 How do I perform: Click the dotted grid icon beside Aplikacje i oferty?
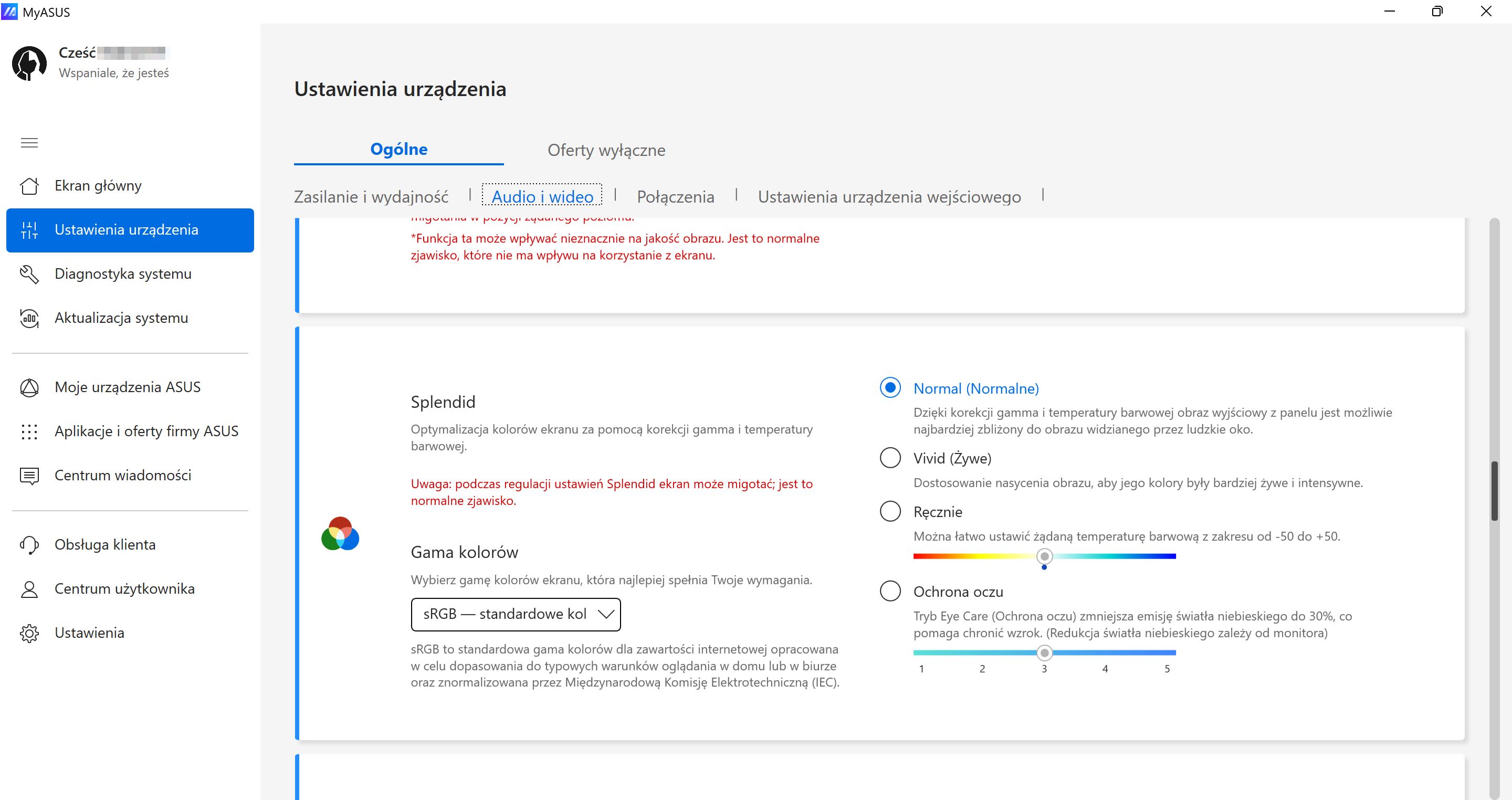point(29,431)
